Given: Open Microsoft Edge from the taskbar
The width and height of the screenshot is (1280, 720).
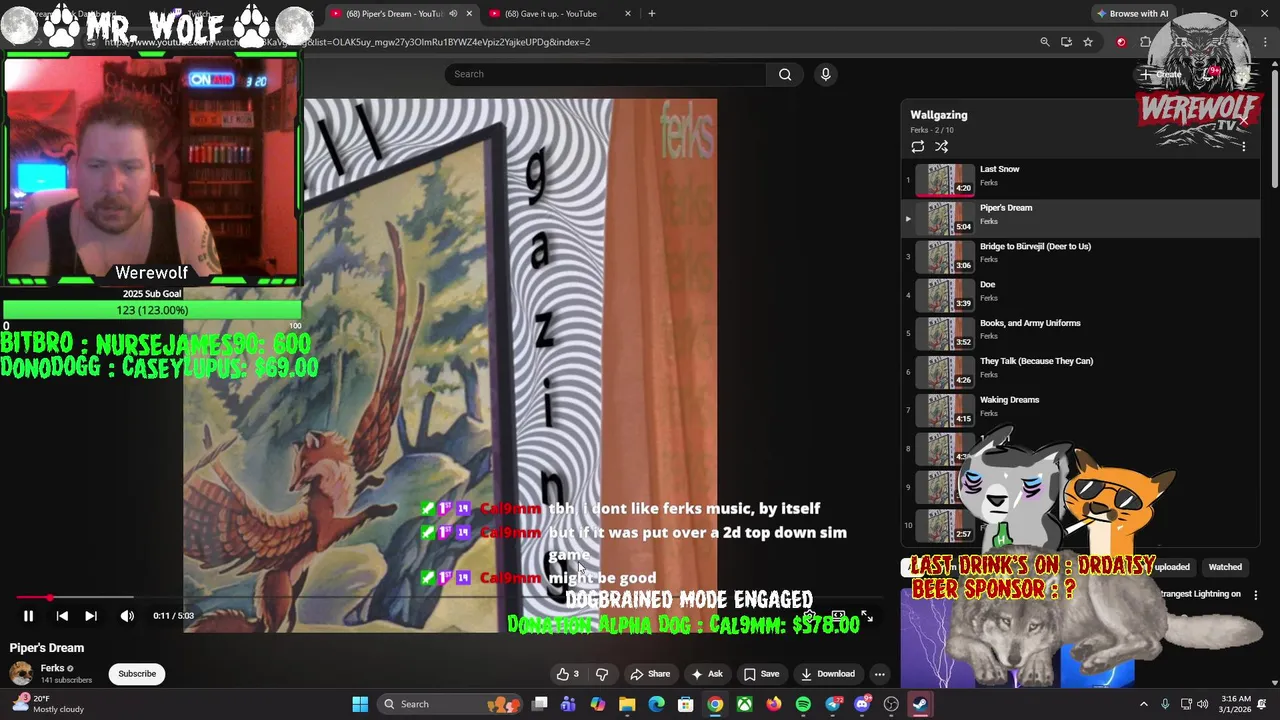Looking at the screenshot, I should (x=656, y=704).
